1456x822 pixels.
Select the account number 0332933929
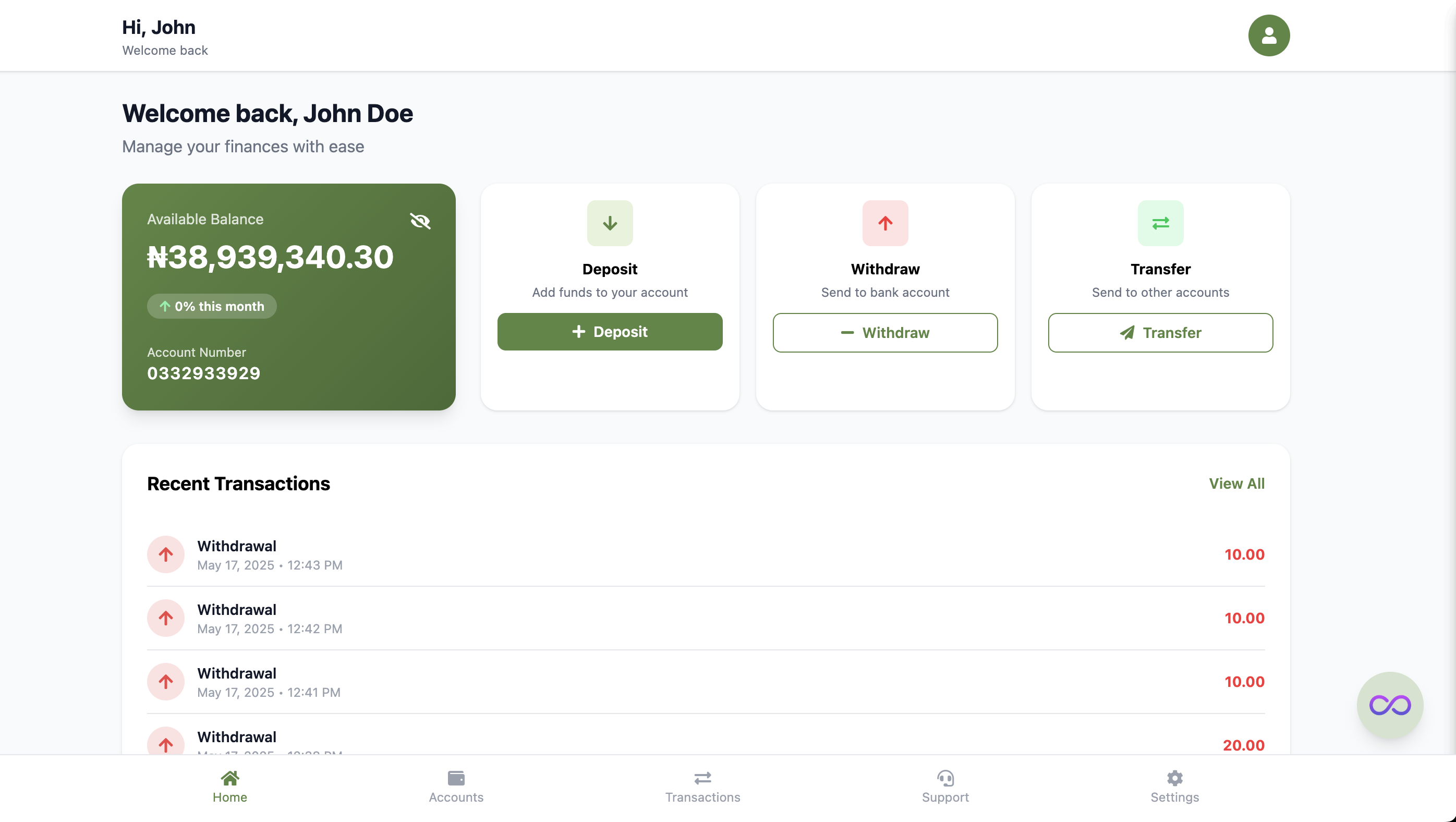click(203, 372)
